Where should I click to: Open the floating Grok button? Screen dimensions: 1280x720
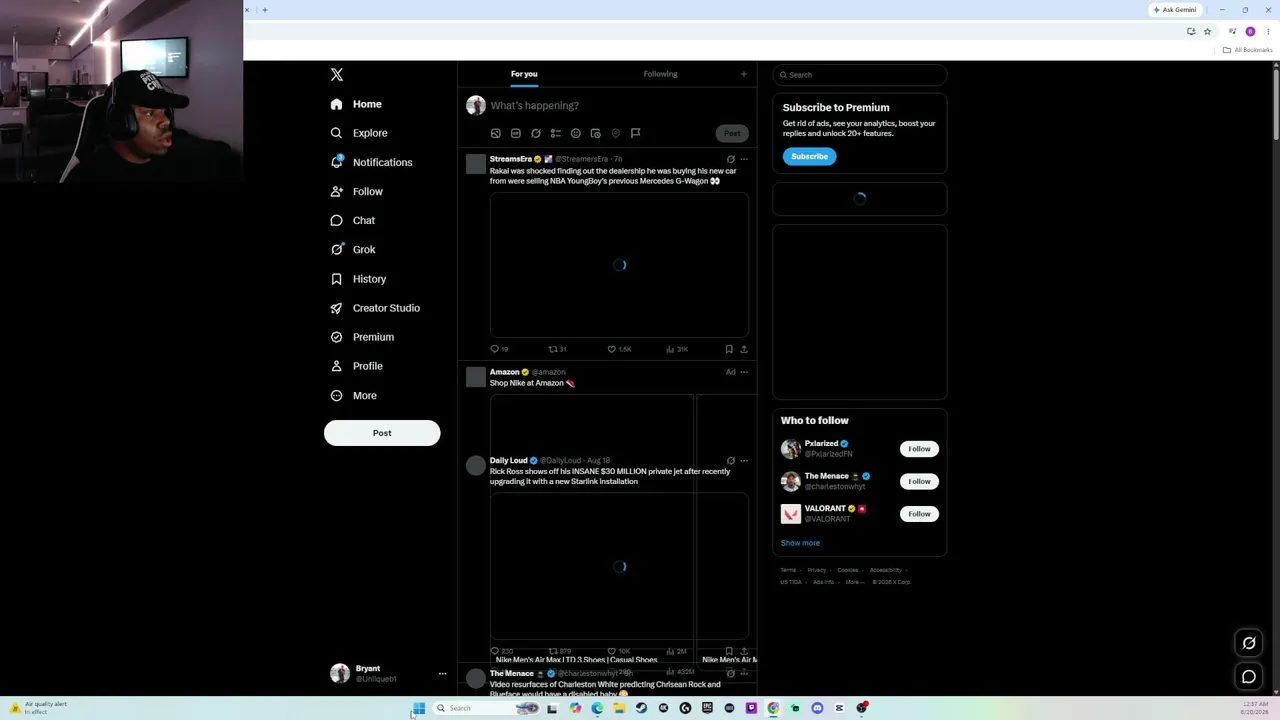(x=1249, y=643)
